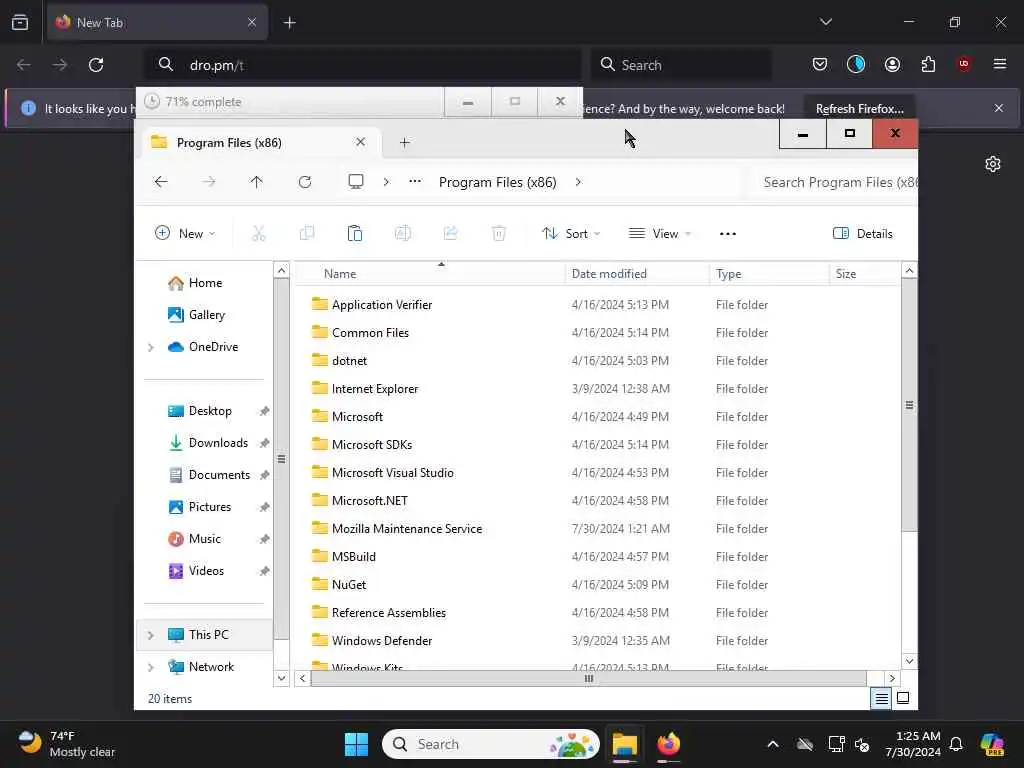Click chevron after the monitor icon in path
The image size is (1024, 768).
[x=386, y=182]
